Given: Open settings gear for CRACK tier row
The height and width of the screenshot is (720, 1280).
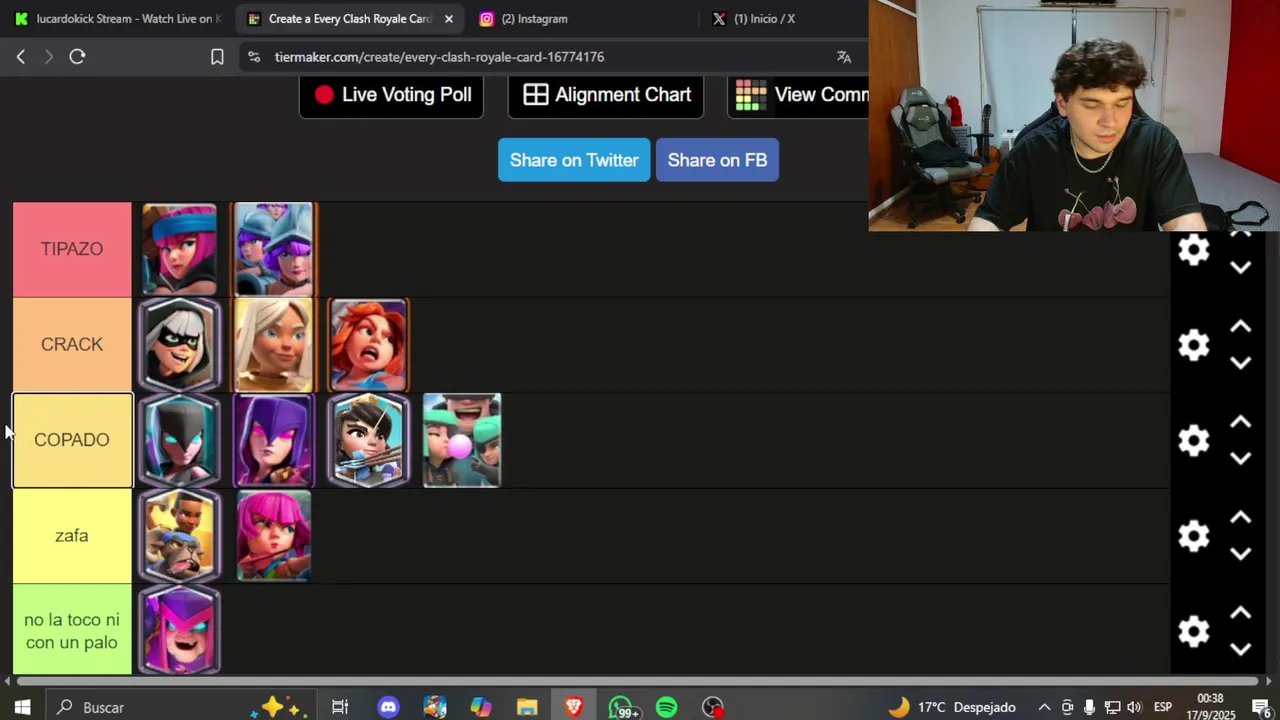Looking at the screenshot, I should [x=1193, y=345].
